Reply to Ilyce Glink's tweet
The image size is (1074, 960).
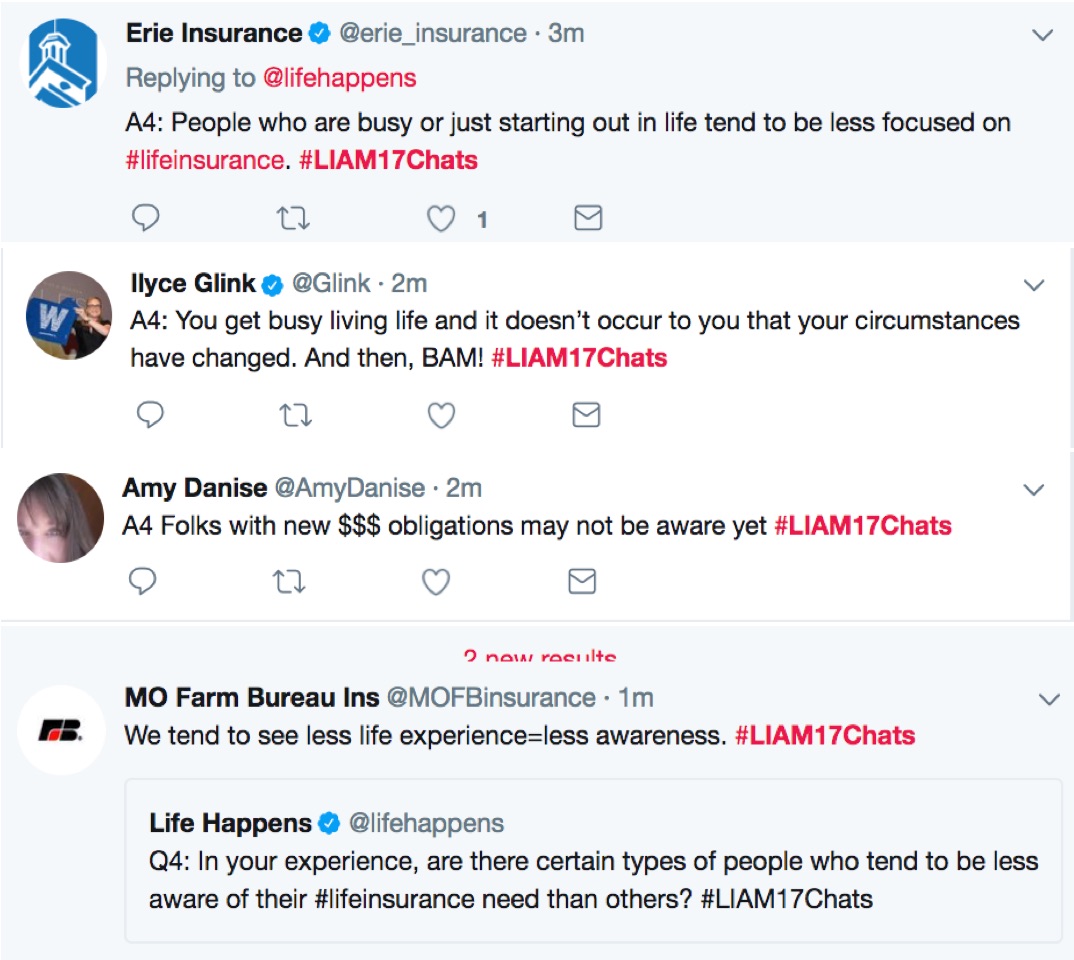click(148, 415)
